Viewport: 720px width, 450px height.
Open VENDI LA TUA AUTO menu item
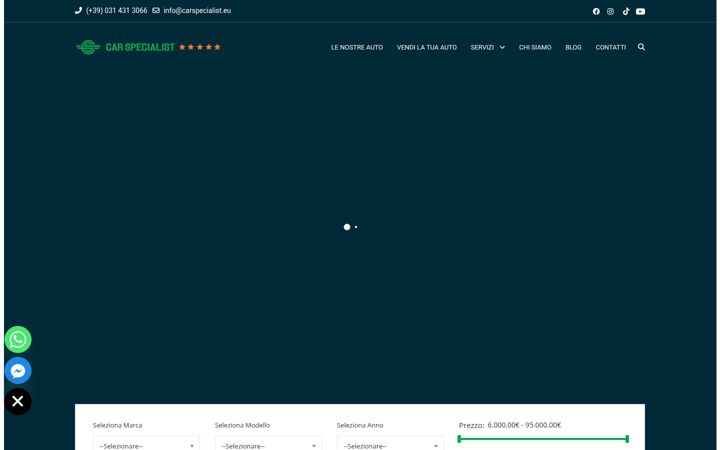pyautogui.click(x=427, y=47)
